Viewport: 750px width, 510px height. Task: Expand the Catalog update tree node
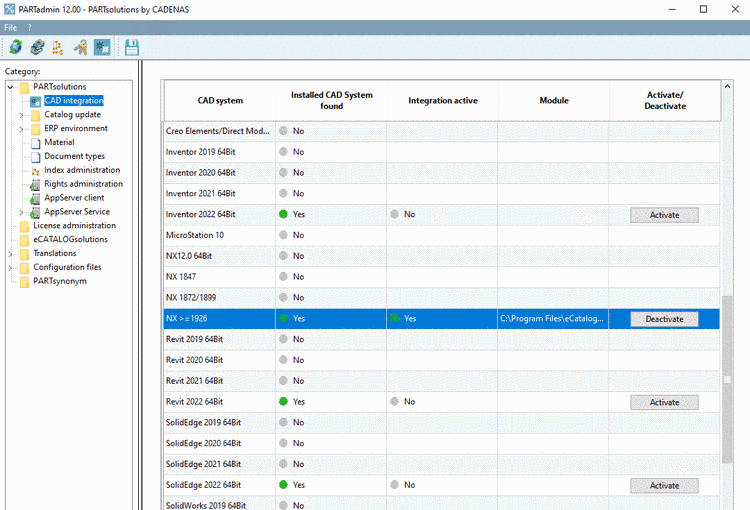(x=21, y=115)
